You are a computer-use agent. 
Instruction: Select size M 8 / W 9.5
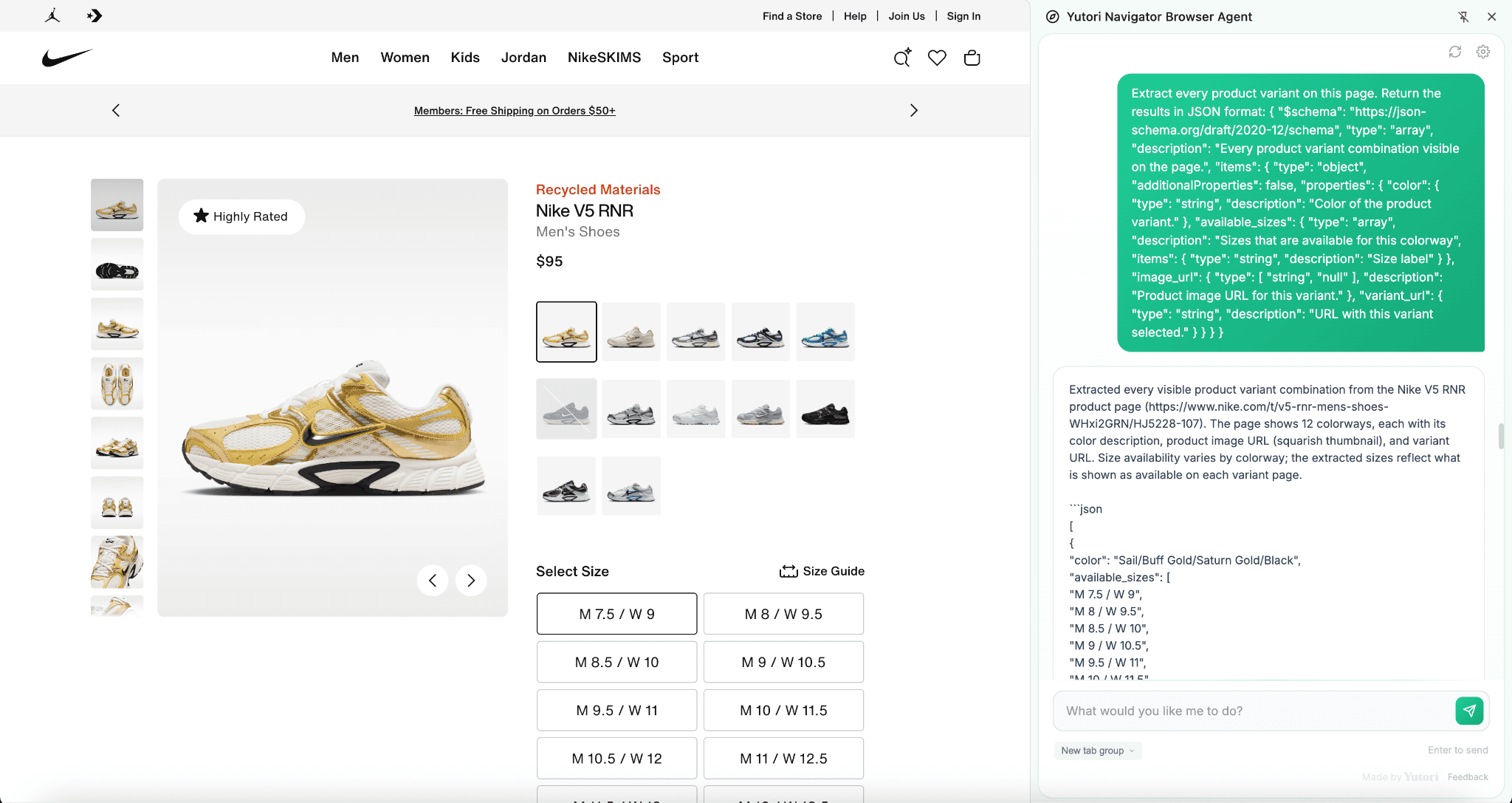(x=783, y=614)
